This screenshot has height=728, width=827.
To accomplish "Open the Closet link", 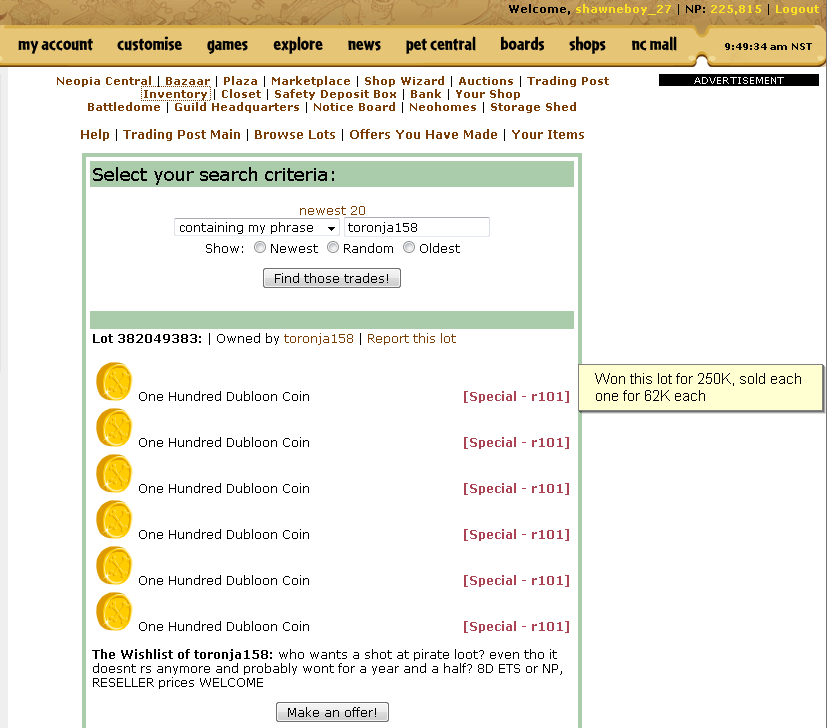I will click(241, 94).
